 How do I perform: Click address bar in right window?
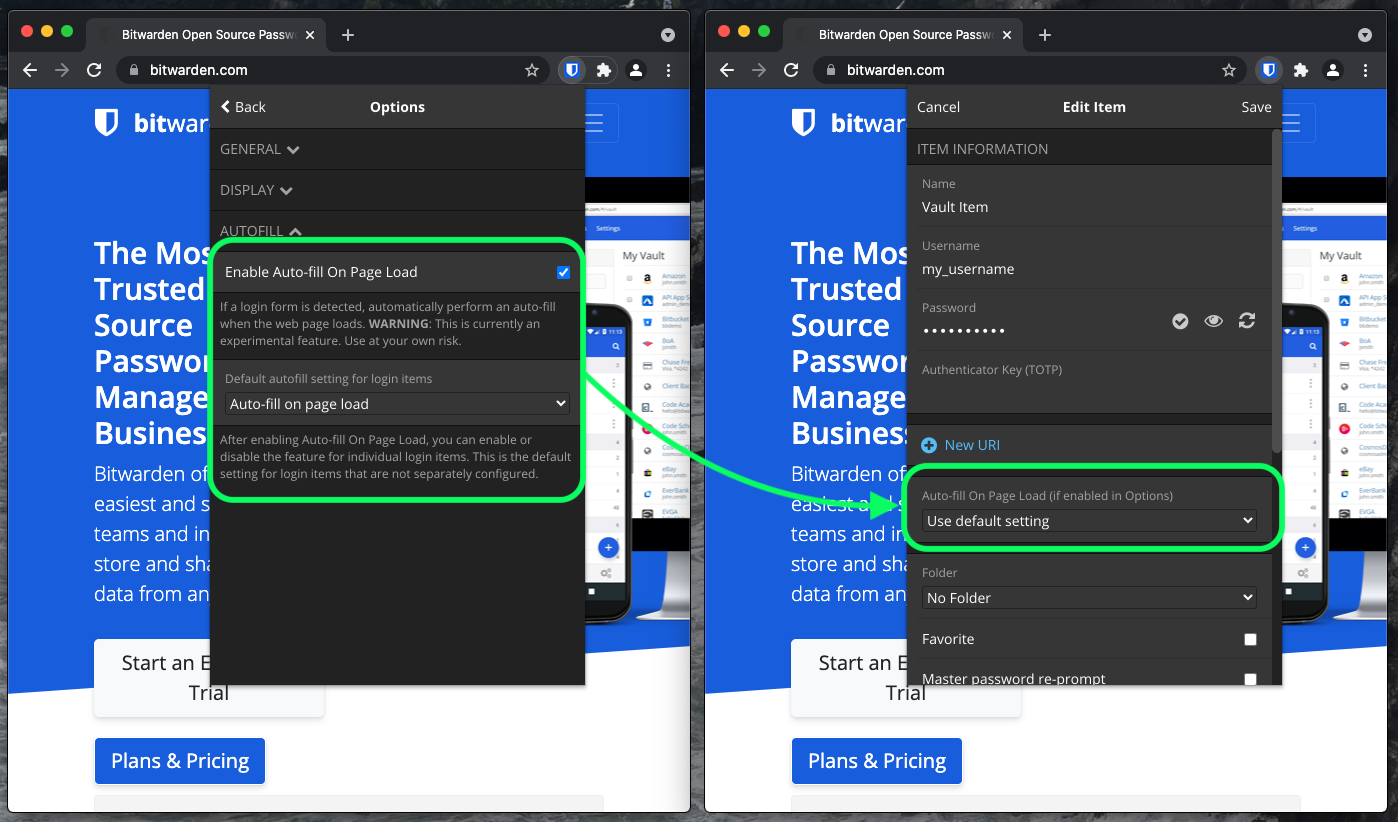click(1027, 70)
